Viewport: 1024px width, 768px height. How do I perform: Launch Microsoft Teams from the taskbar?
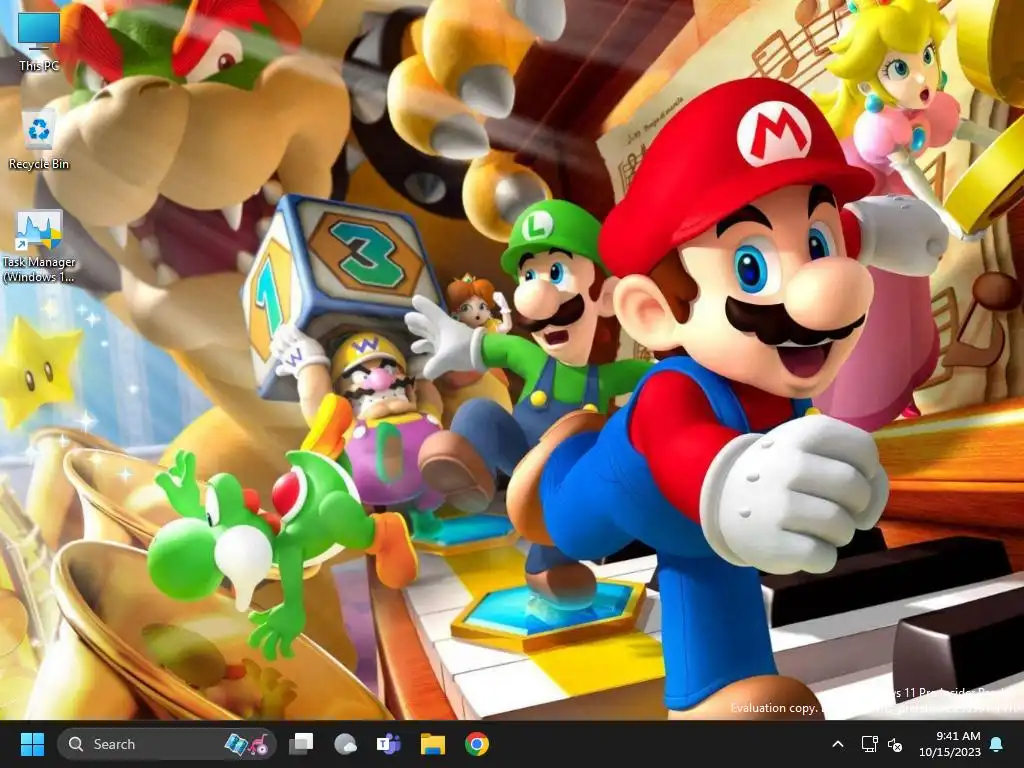point(389,744)
